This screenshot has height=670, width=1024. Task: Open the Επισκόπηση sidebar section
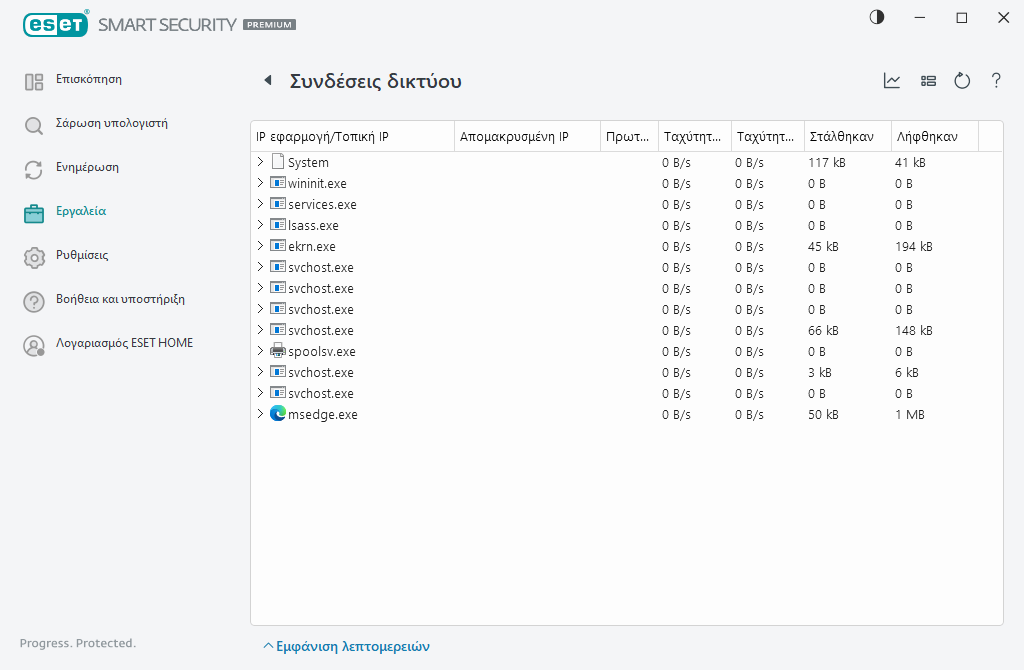click(88, 79)
